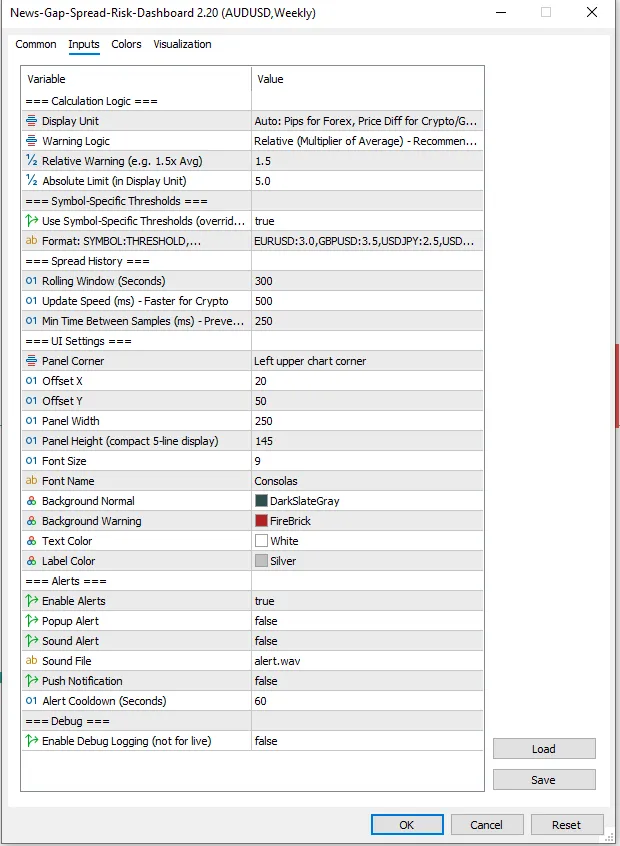Select the === Calculation Logic === row
The image size is (620, 846).
tap(252, 101)
